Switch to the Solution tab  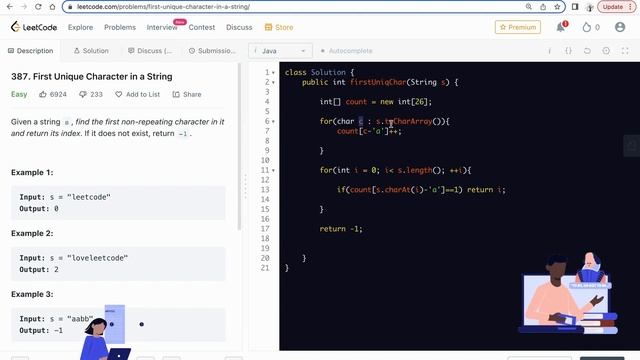91,51
